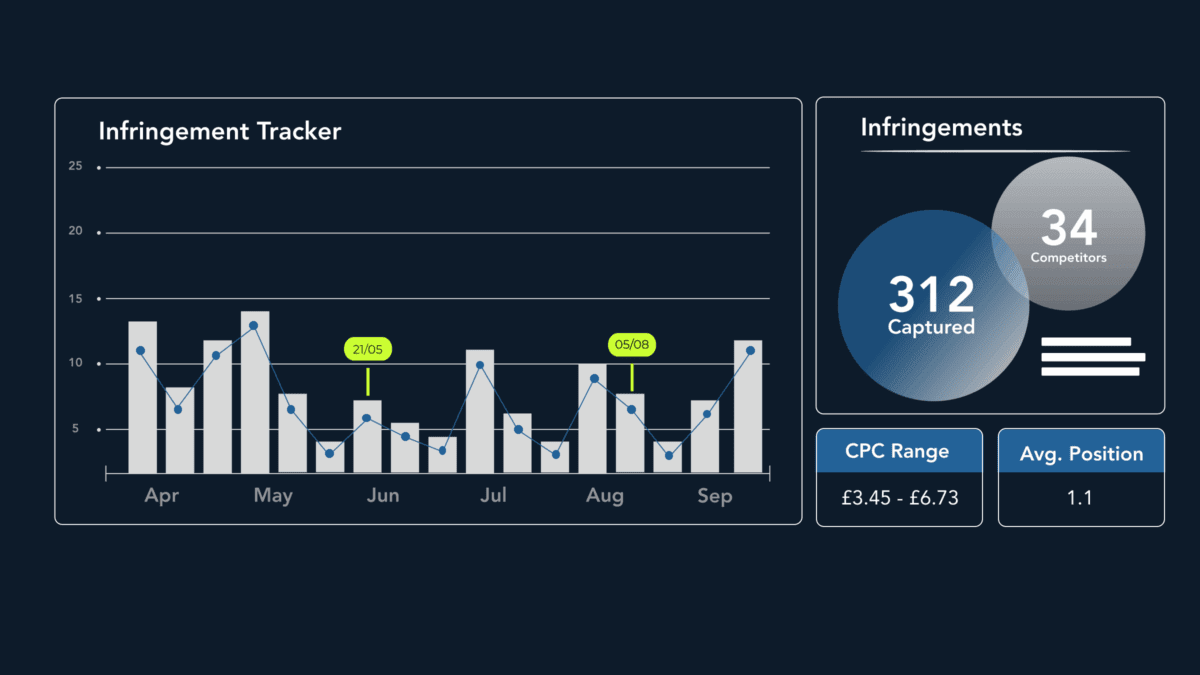Click the white three-line legend icon
The height and width of the screenshot is (675, 1200).
[x=1092, y=357]
